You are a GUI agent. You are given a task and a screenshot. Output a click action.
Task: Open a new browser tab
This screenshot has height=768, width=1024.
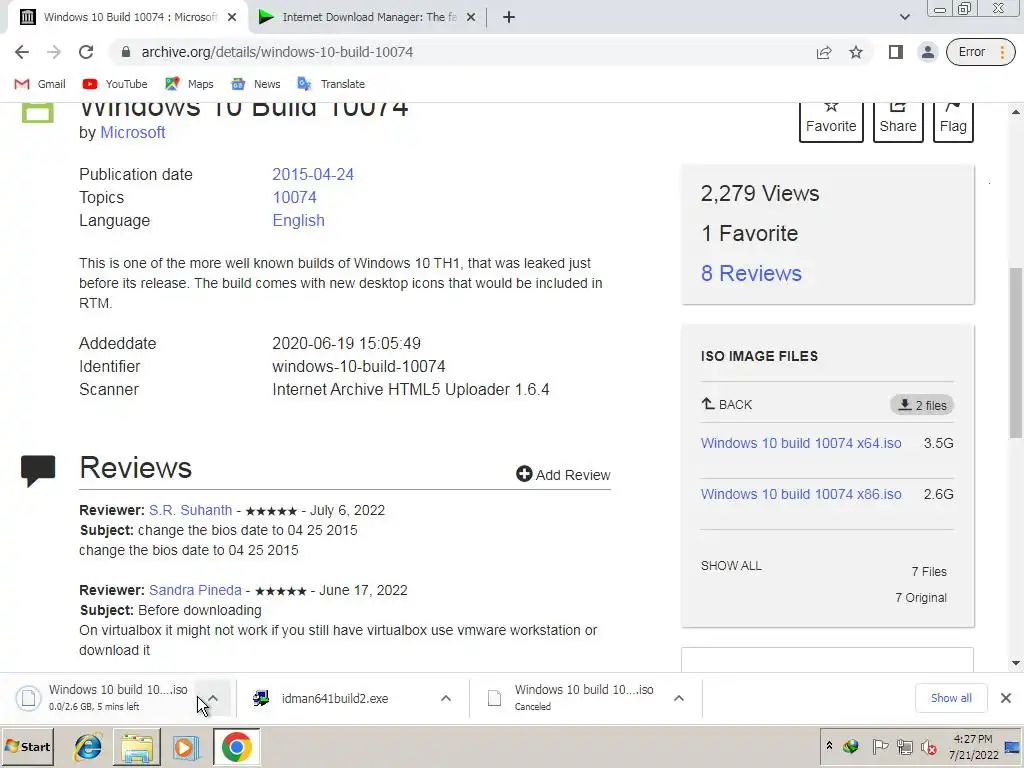tap(509, 17)
